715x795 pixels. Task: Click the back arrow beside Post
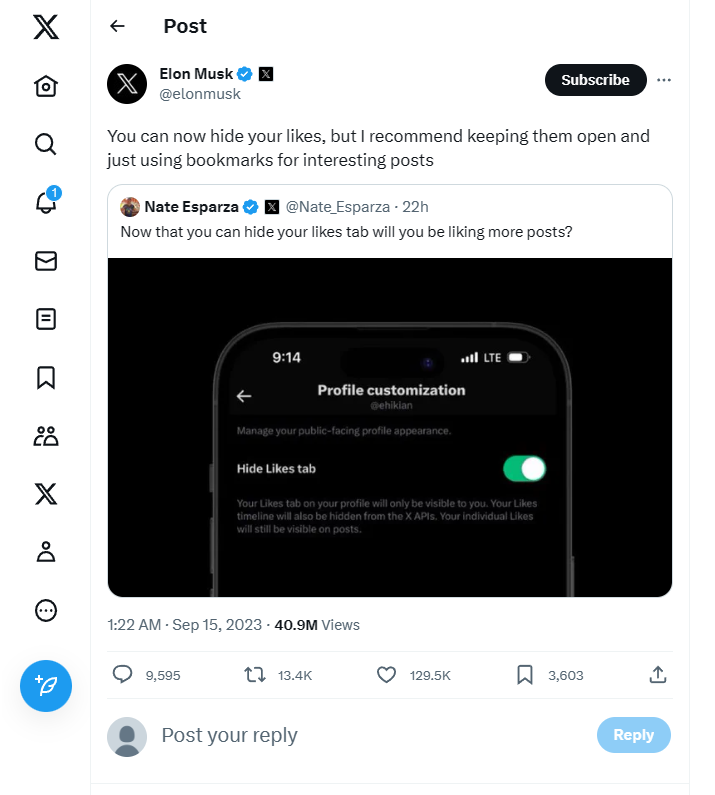118,26
